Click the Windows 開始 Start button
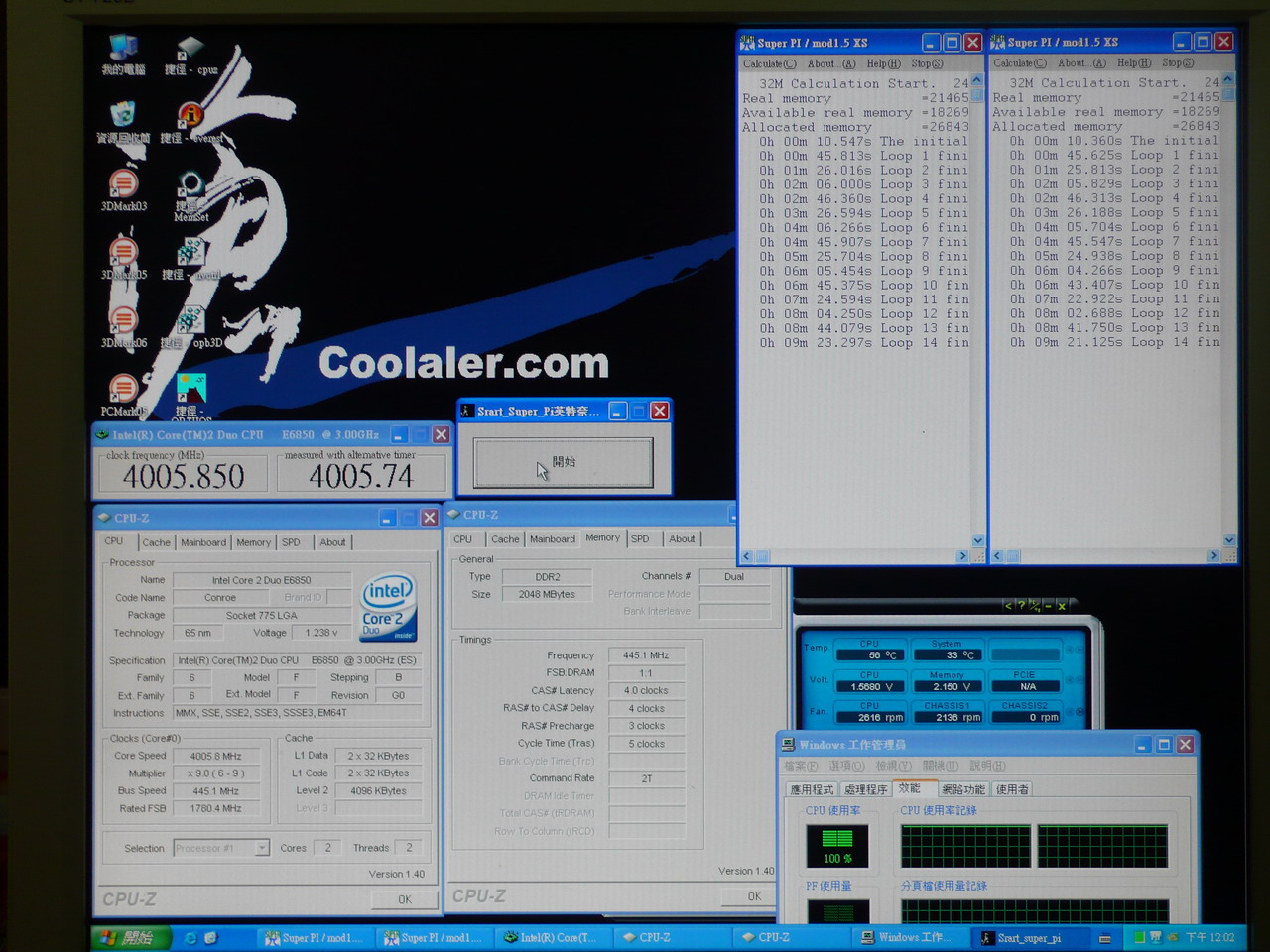This screenshot has width=1270, height=952. point(130,937)
